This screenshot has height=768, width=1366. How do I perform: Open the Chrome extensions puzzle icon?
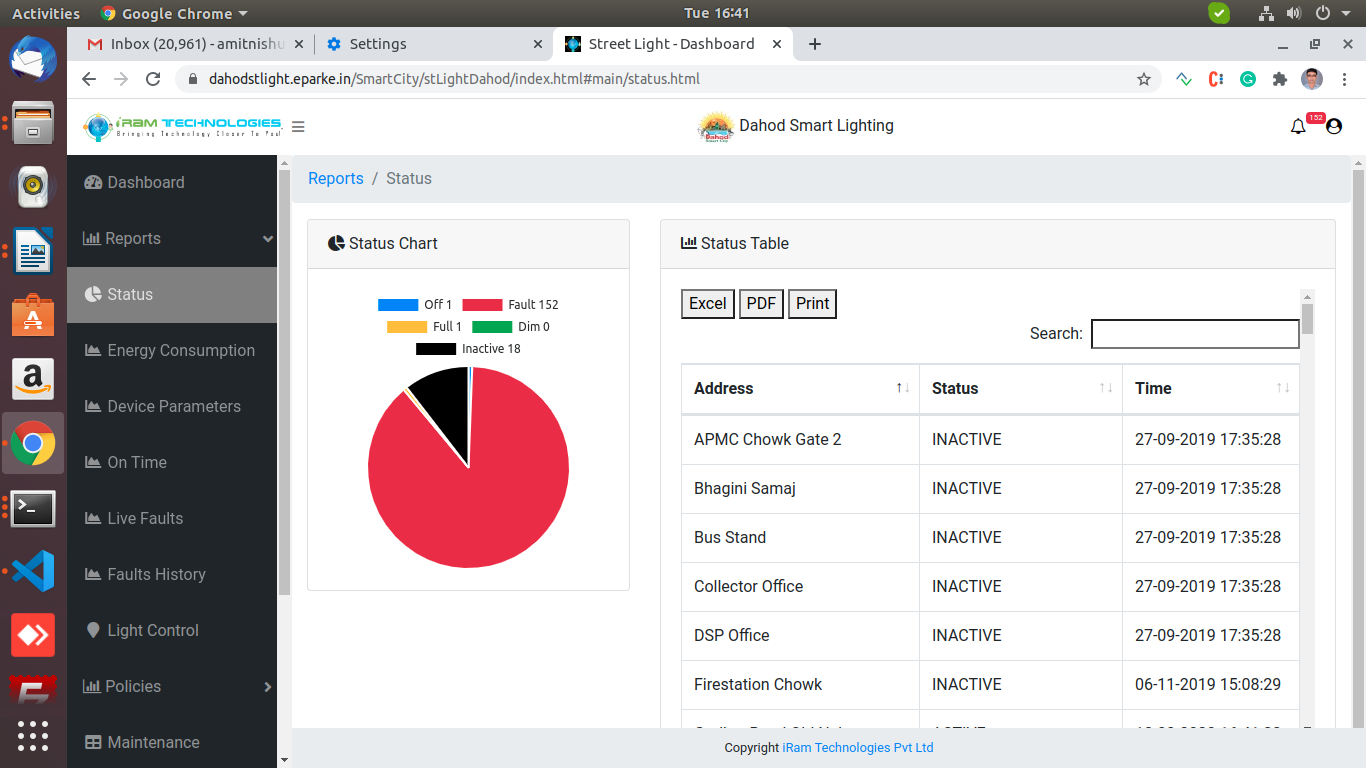click(x=1279, y=79)
